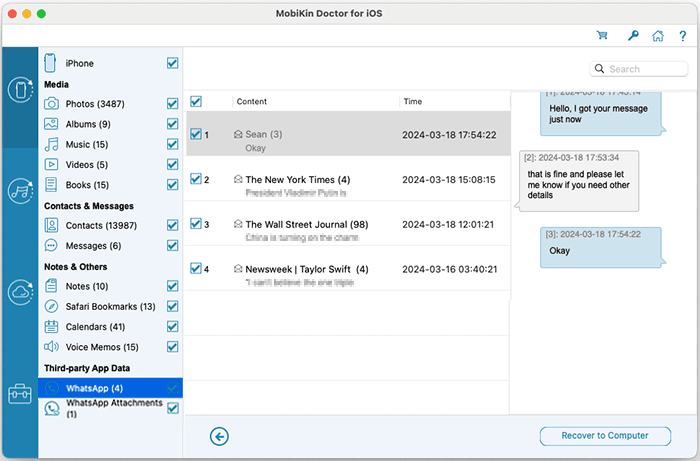Uncheck row 2 New York Times checkbox
The height and width of the screenshot is (461, 700).
pyautogui.click(x=196, y=180)
